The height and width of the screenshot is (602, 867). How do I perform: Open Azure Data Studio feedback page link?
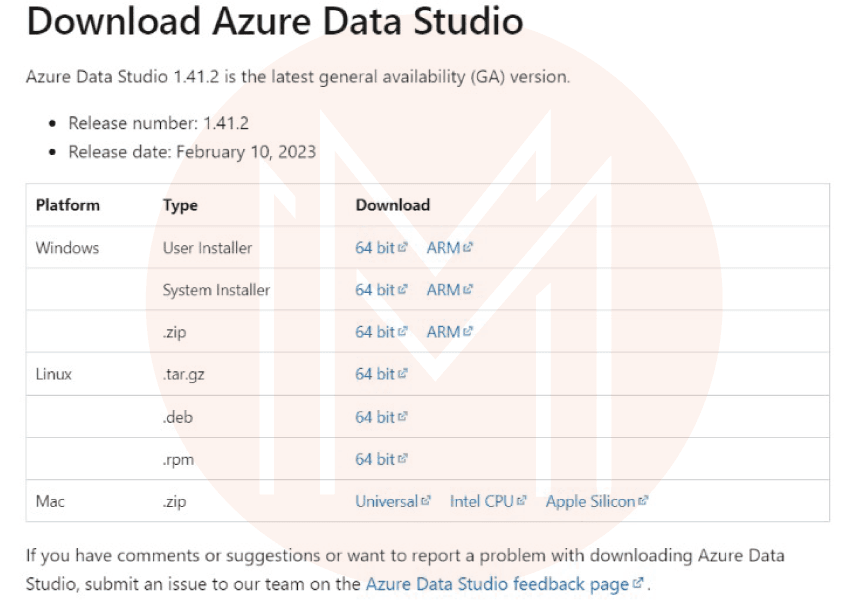(496, 584)
